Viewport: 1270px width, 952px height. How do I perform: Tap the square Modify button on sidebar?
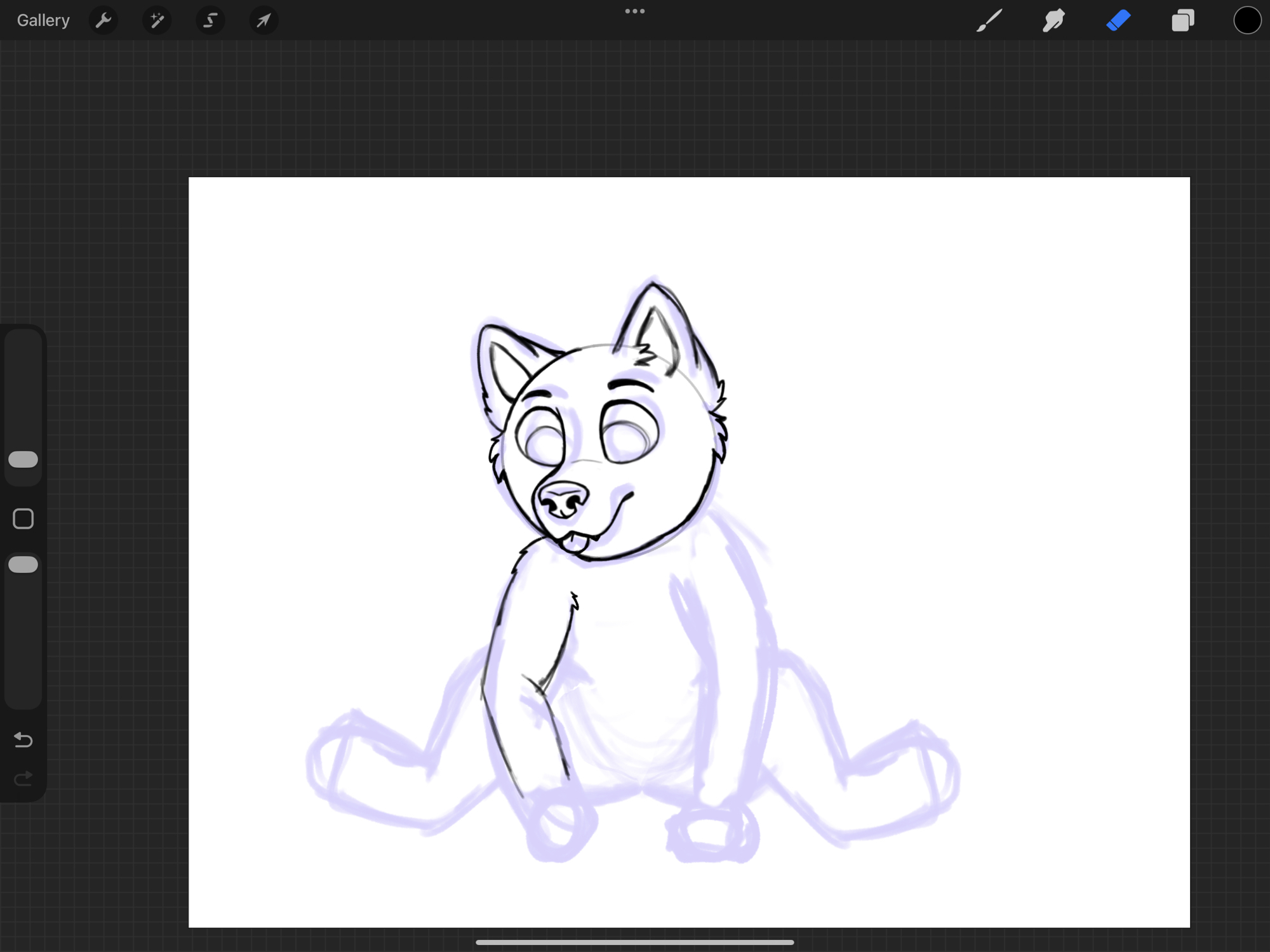[23, 519]
